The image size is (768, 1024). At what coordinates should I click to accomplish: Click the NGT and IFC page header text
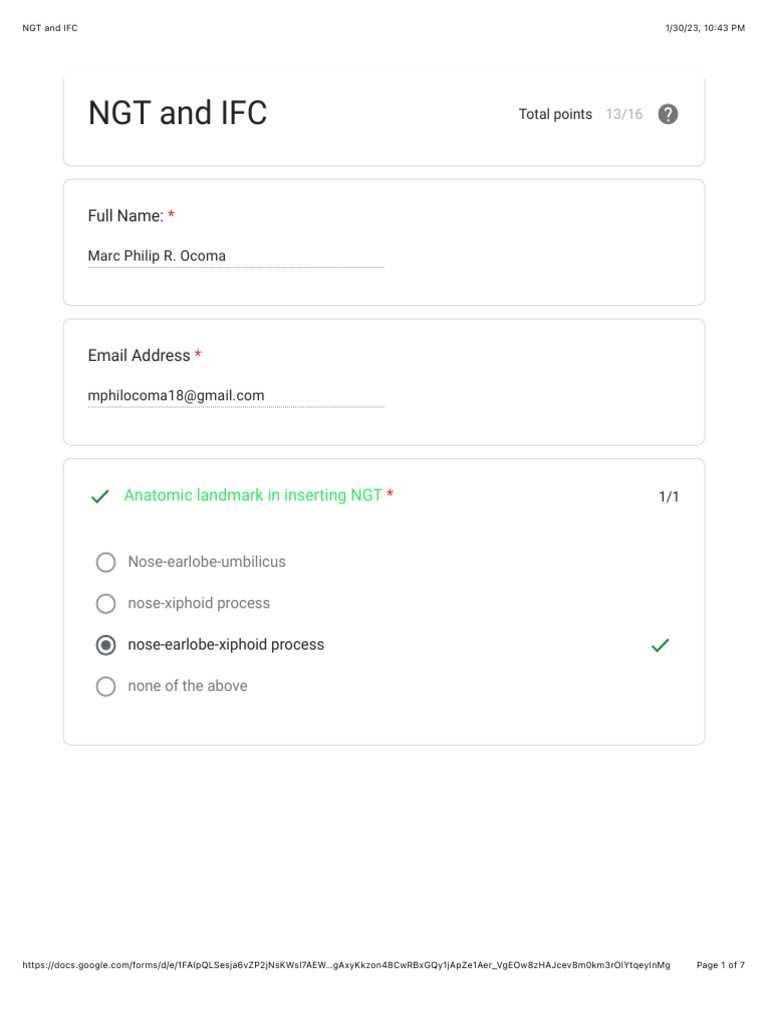click(x=50, y=28)
